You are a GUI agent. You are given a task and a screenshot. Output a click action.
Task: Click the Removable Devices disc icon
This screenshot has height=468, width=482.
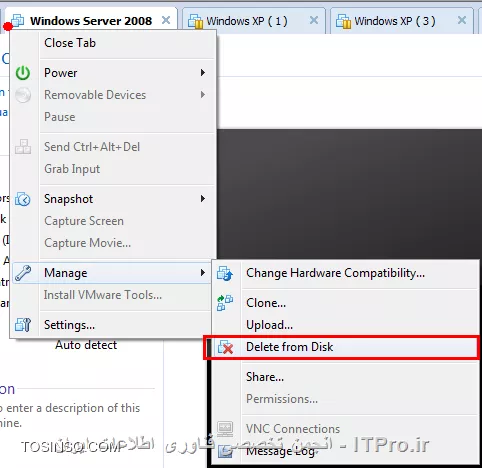coord(23,95)
